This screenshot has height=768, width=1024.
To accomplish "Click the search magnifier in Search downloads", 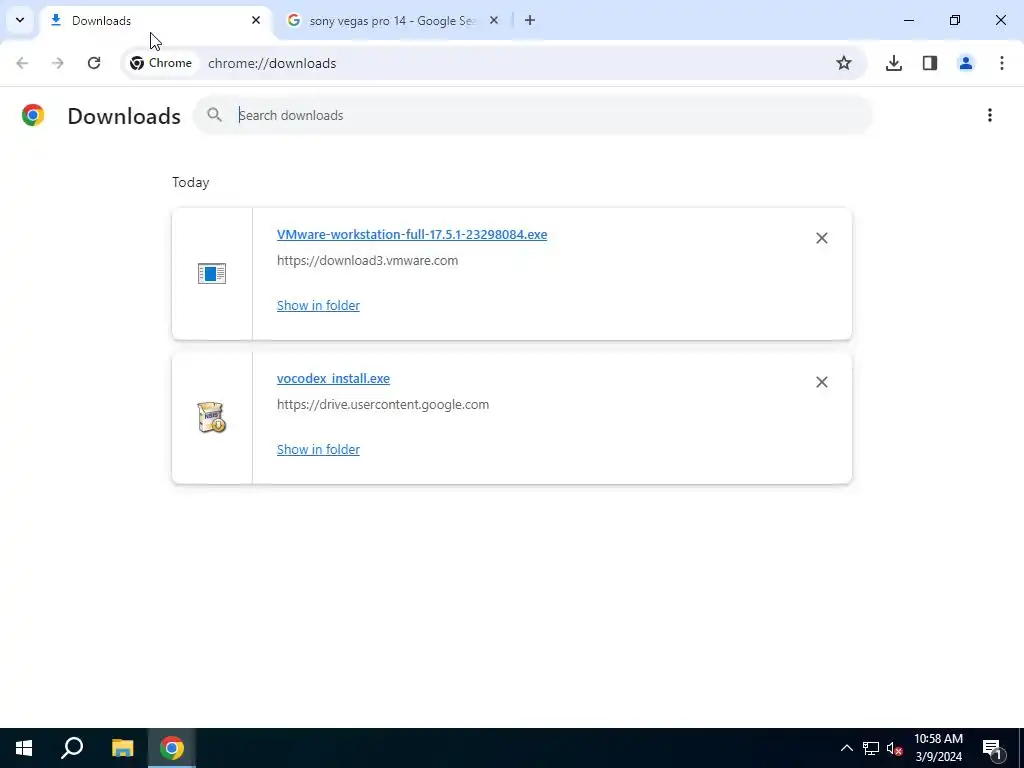I will 214,115.
